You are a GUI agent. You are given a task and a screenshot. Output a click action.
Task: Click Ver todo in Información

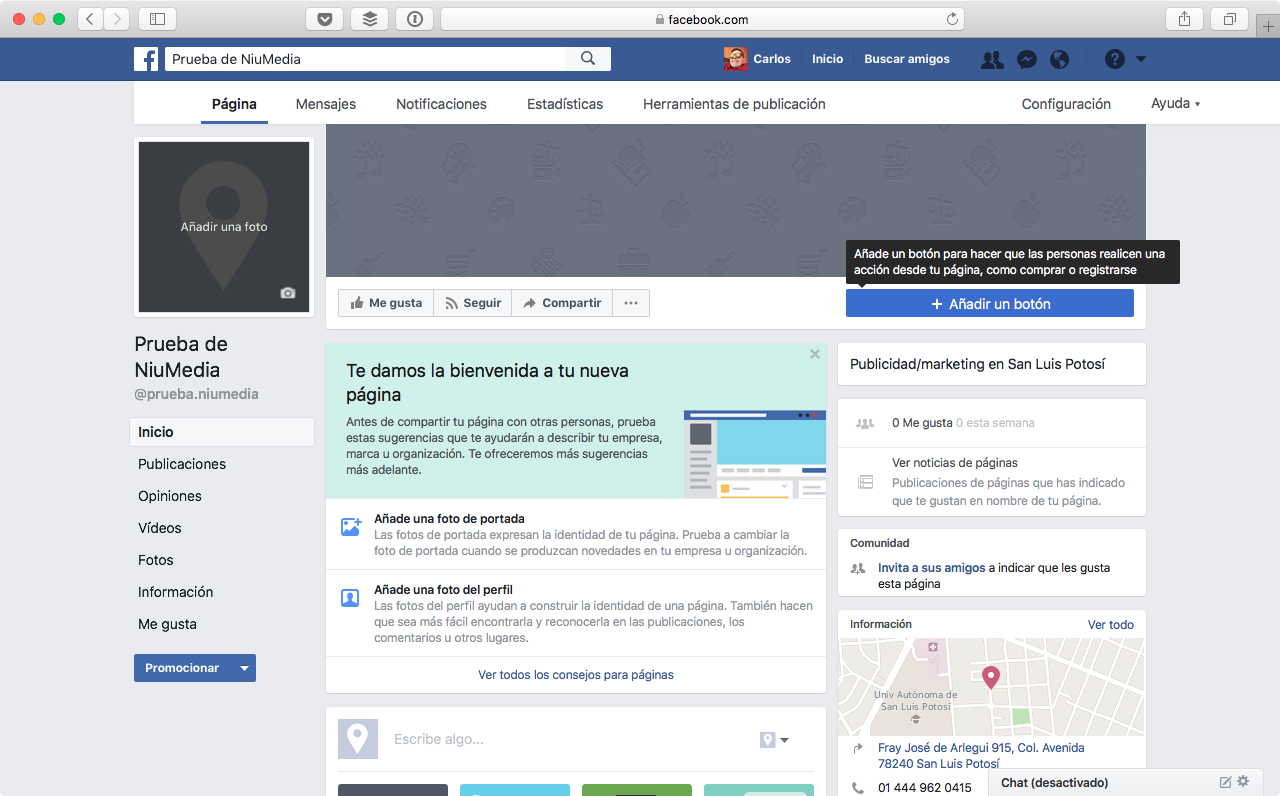tap(1111, 625)
